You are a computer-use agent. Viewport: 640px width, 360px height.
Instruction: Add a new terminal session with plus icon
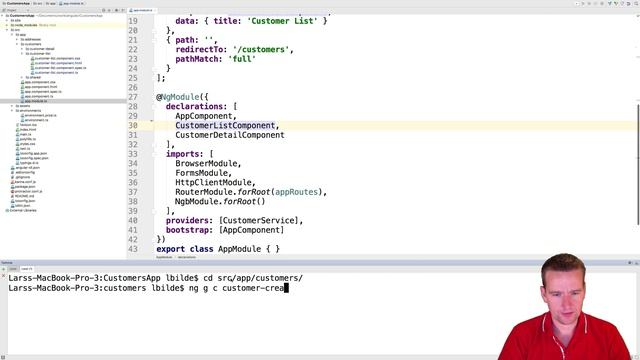pos(3,269)
